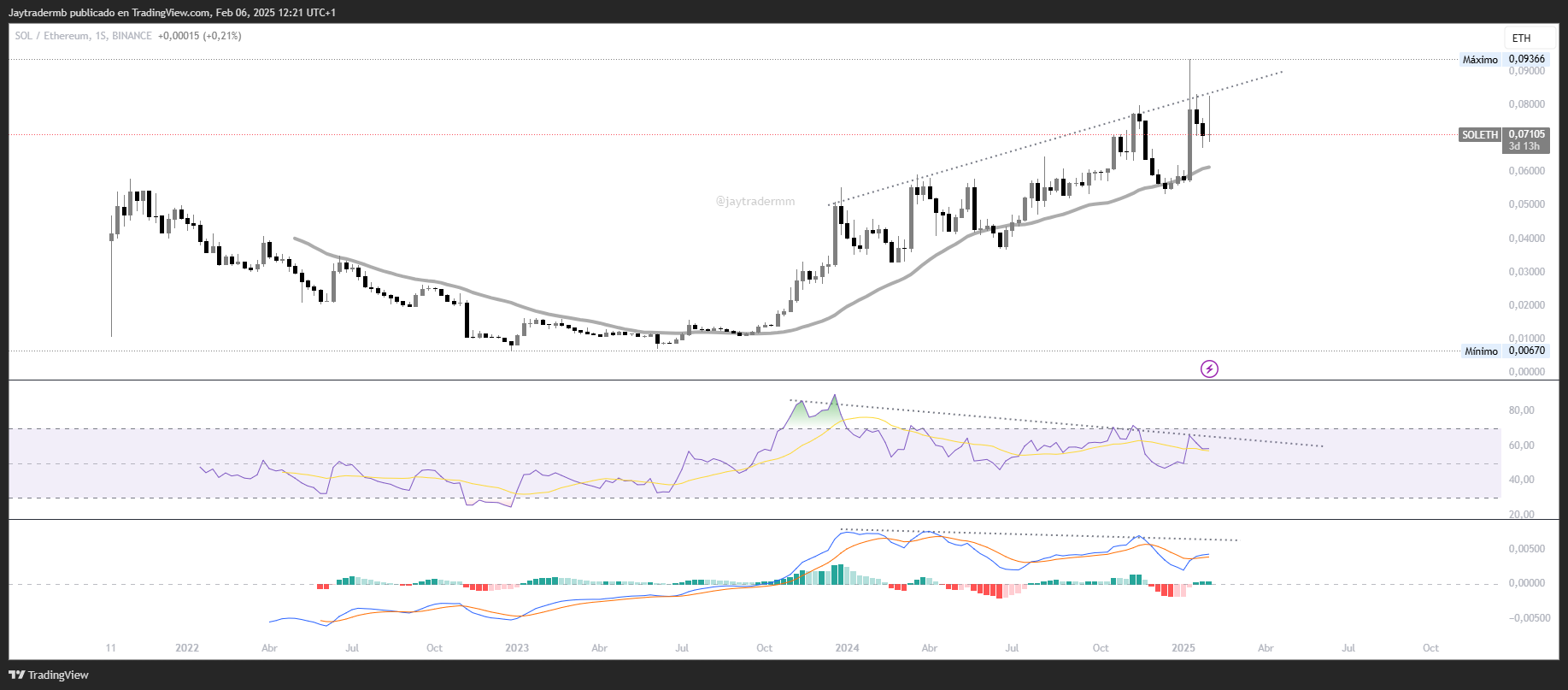
Task: Click the MACD −0,00500 scale label
Action: coord(1530,617)
